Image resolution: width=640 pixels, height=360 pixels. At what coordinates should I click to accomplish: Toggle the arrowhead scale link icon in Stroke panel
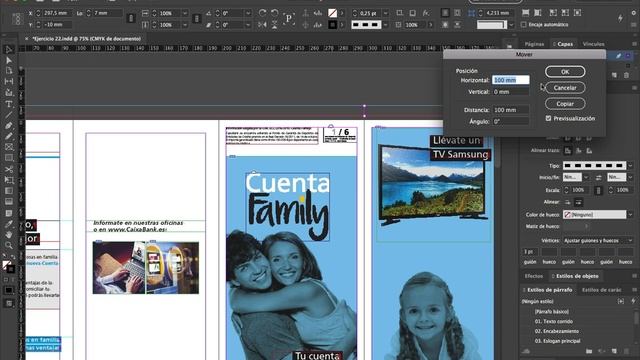click(x=598, y=190)
